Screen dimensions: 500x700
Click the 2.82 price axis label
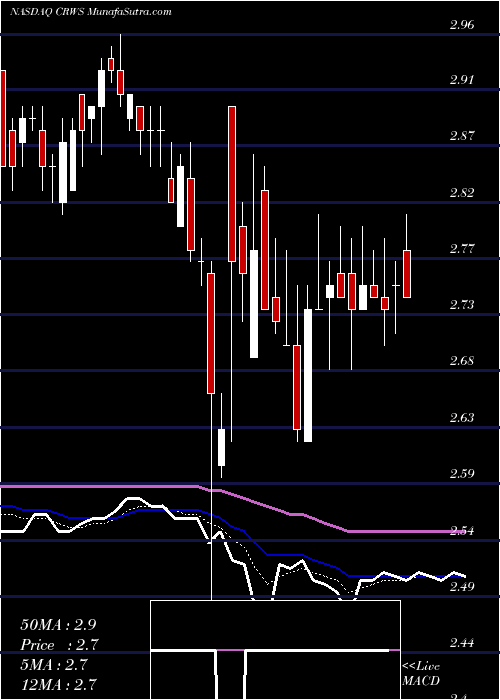click(x=462, y=192)
